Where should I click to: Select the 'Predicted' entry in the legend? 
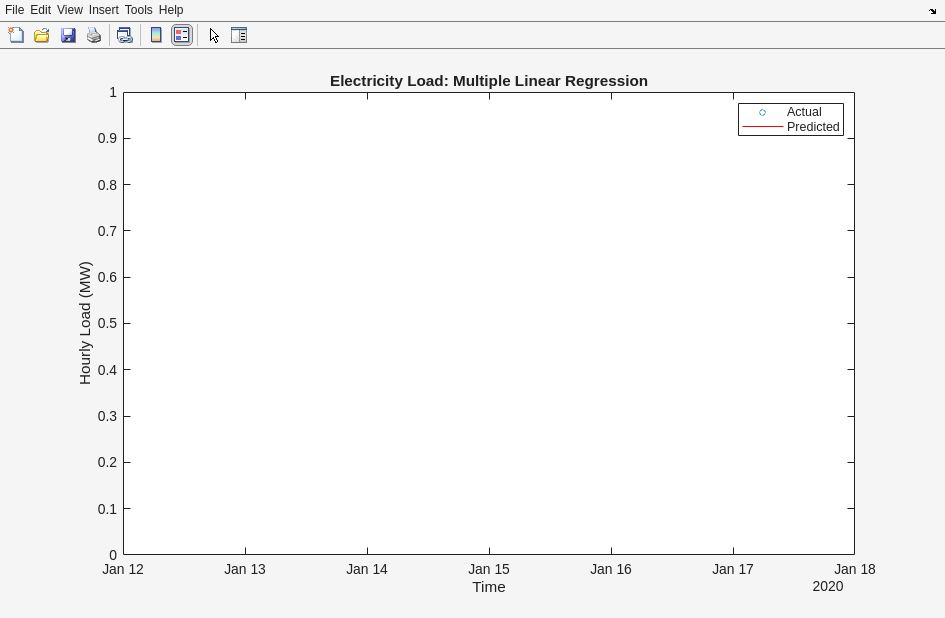(x=812, y=127)
